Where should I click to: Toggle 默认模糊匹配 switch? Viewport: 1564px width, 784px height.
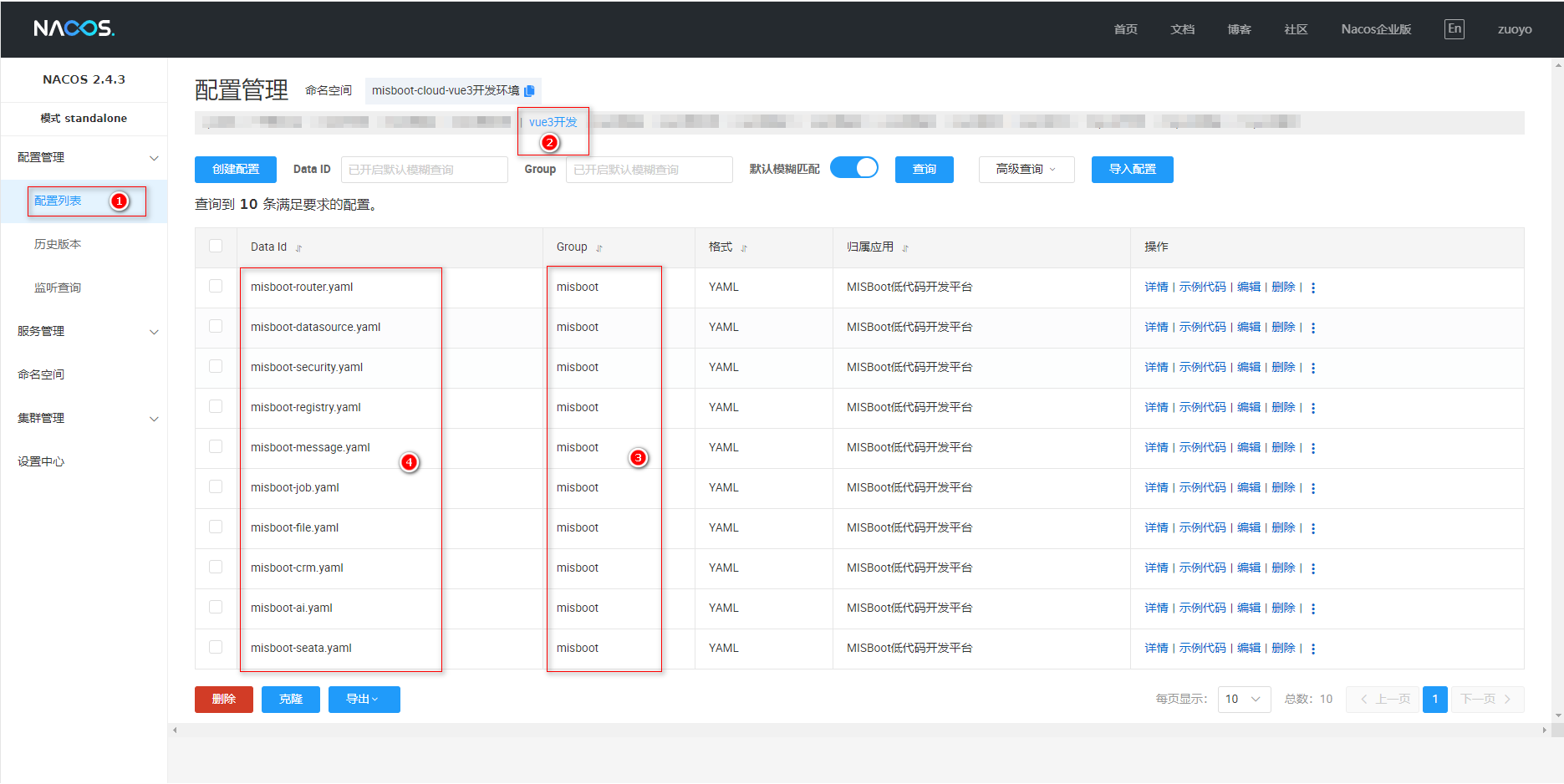(854, 168)
